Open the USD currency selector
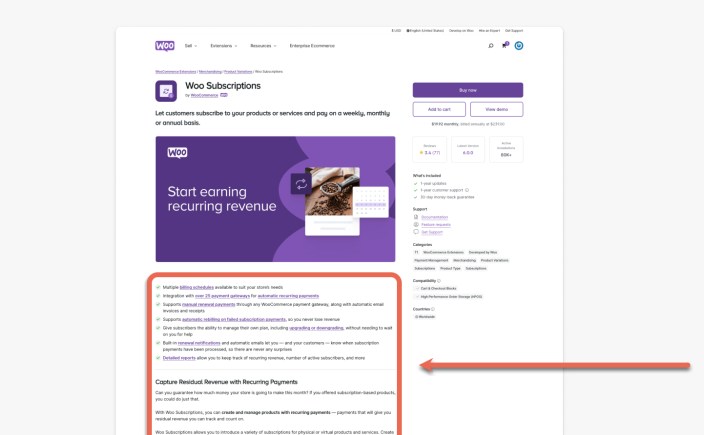Image resolution: width=704 pixels, height=435 pixels. [x=396, y=31]
